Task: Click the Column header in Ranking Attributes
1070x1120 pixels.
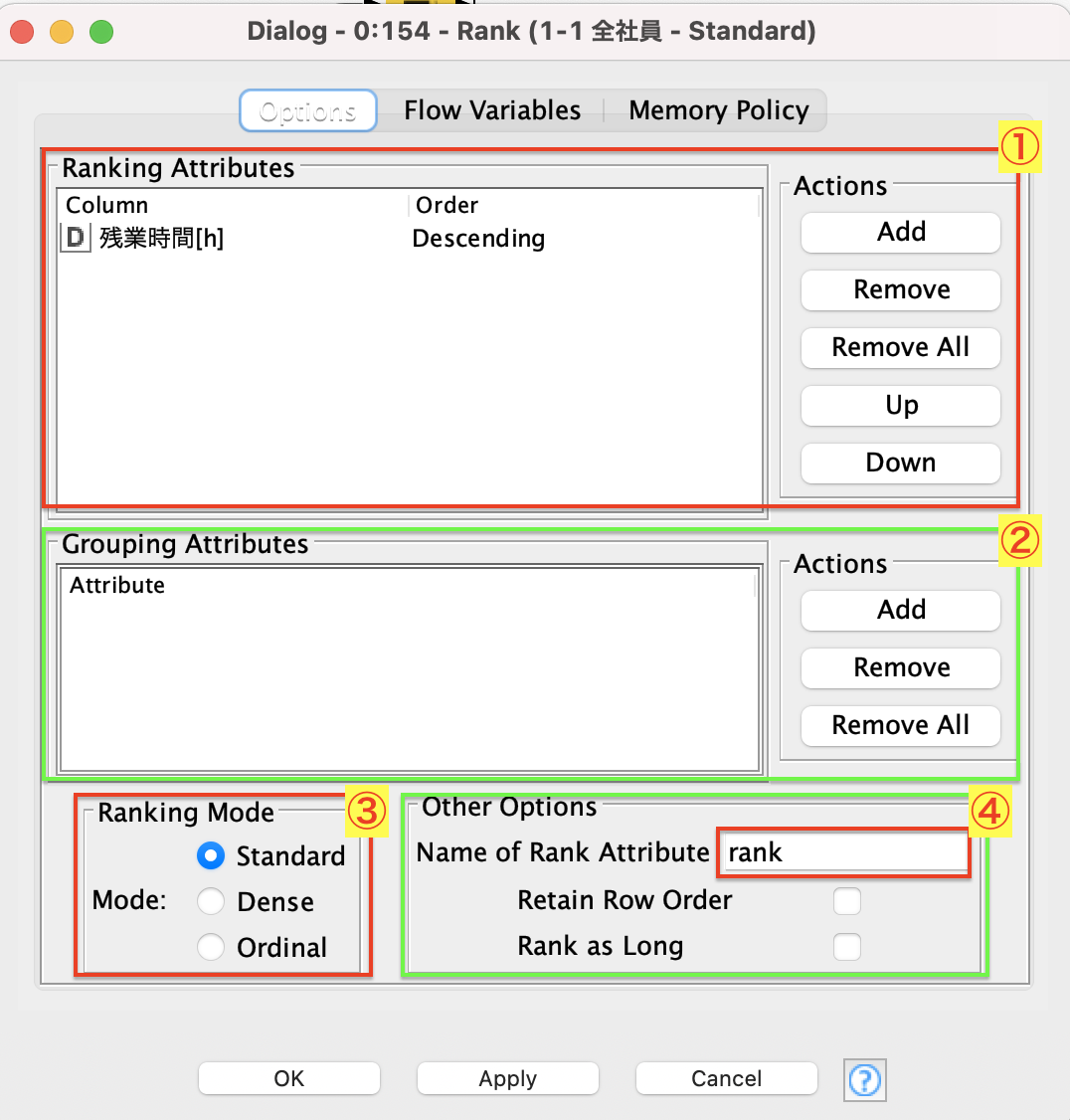Action: (x=233, y=205)
